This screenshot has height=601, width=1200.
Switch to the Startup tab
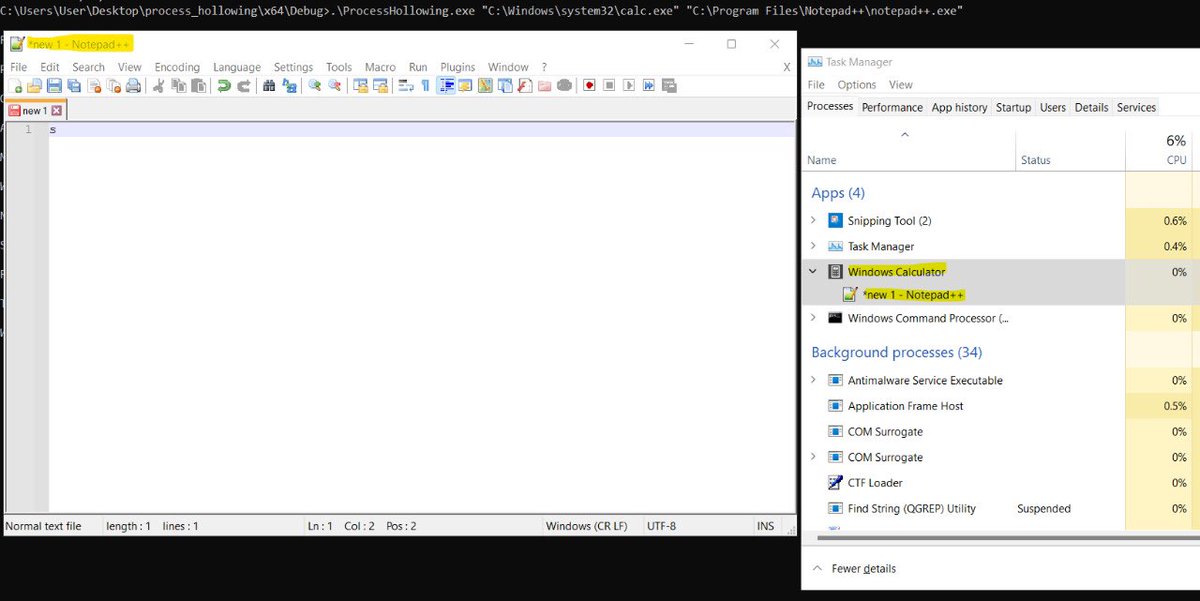[1013, 107]
